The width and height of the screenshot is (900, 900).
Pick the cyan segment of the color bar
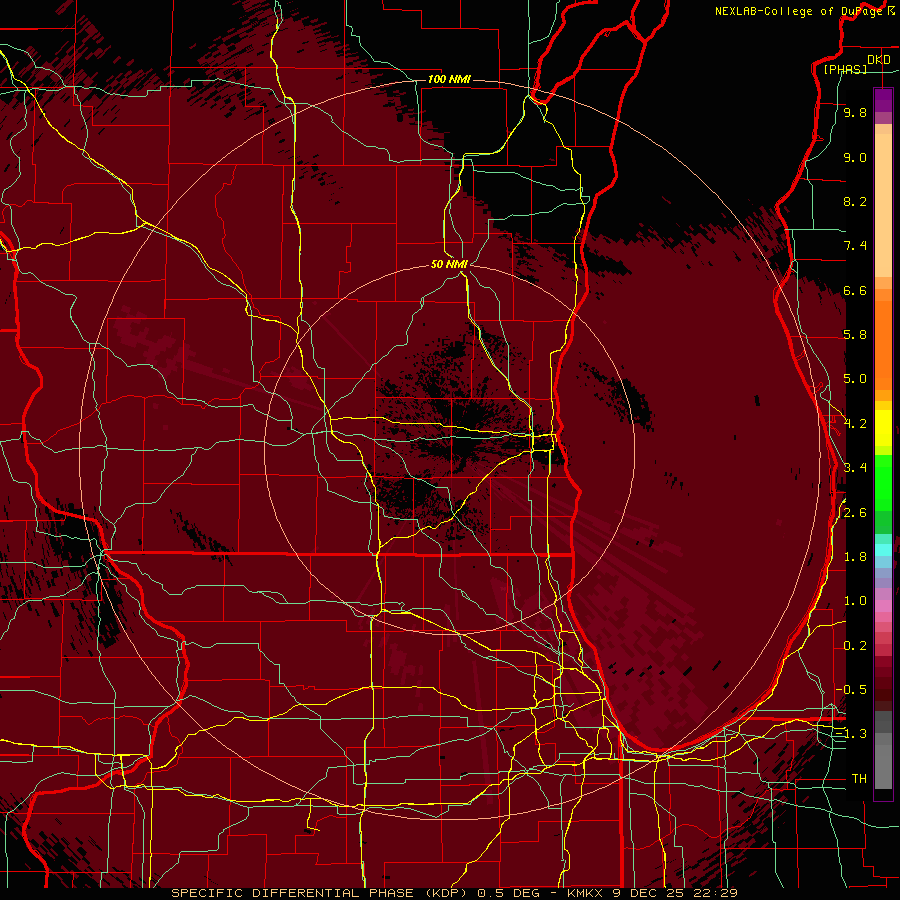coord(883,550)
